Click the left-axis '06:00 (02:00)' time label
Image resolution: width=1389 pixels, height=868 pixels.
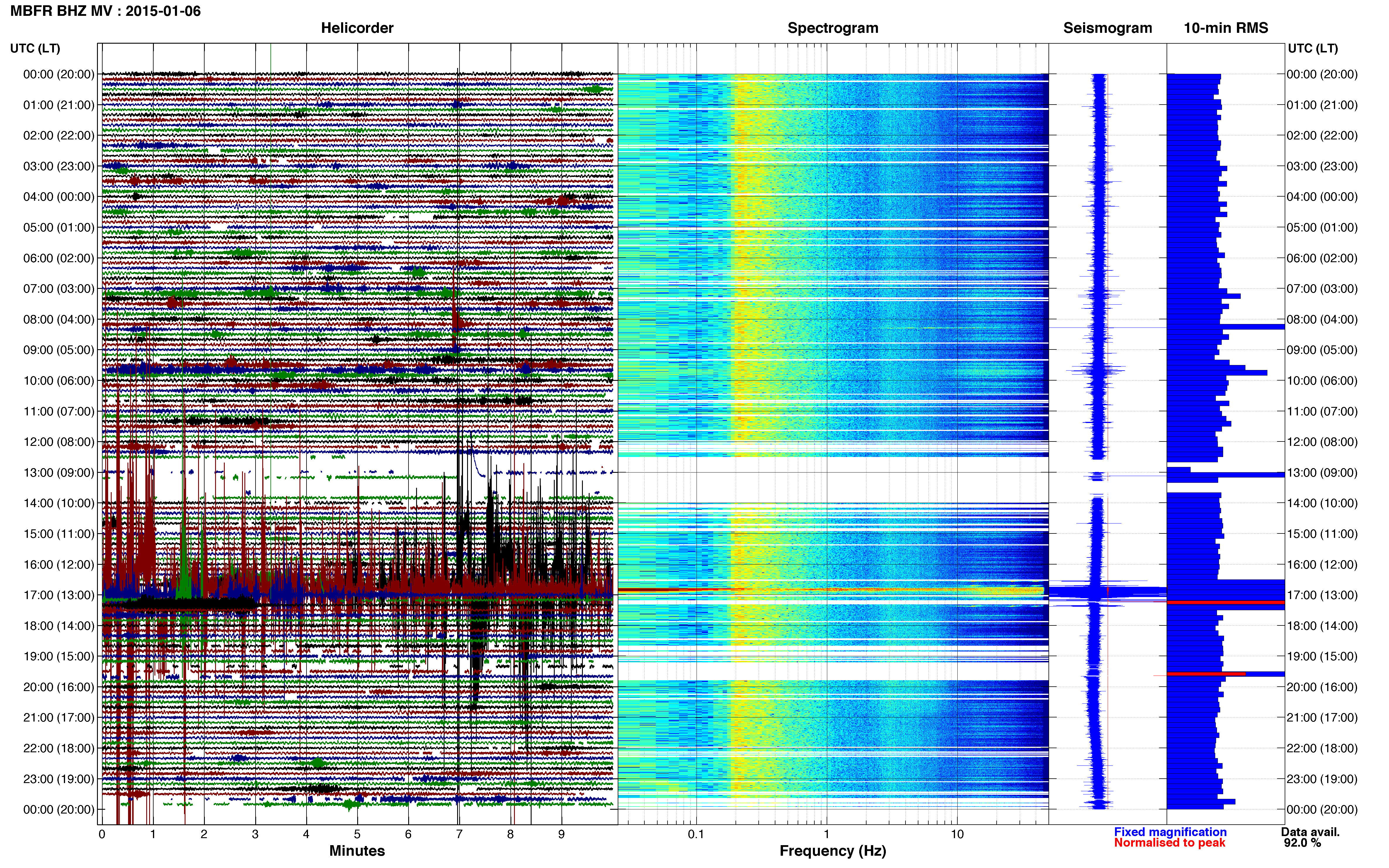(x=59, y=258)
